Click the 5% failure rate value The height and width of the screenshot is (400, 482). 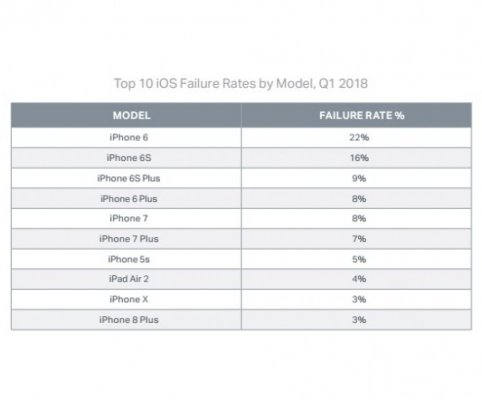pos(359,259)
